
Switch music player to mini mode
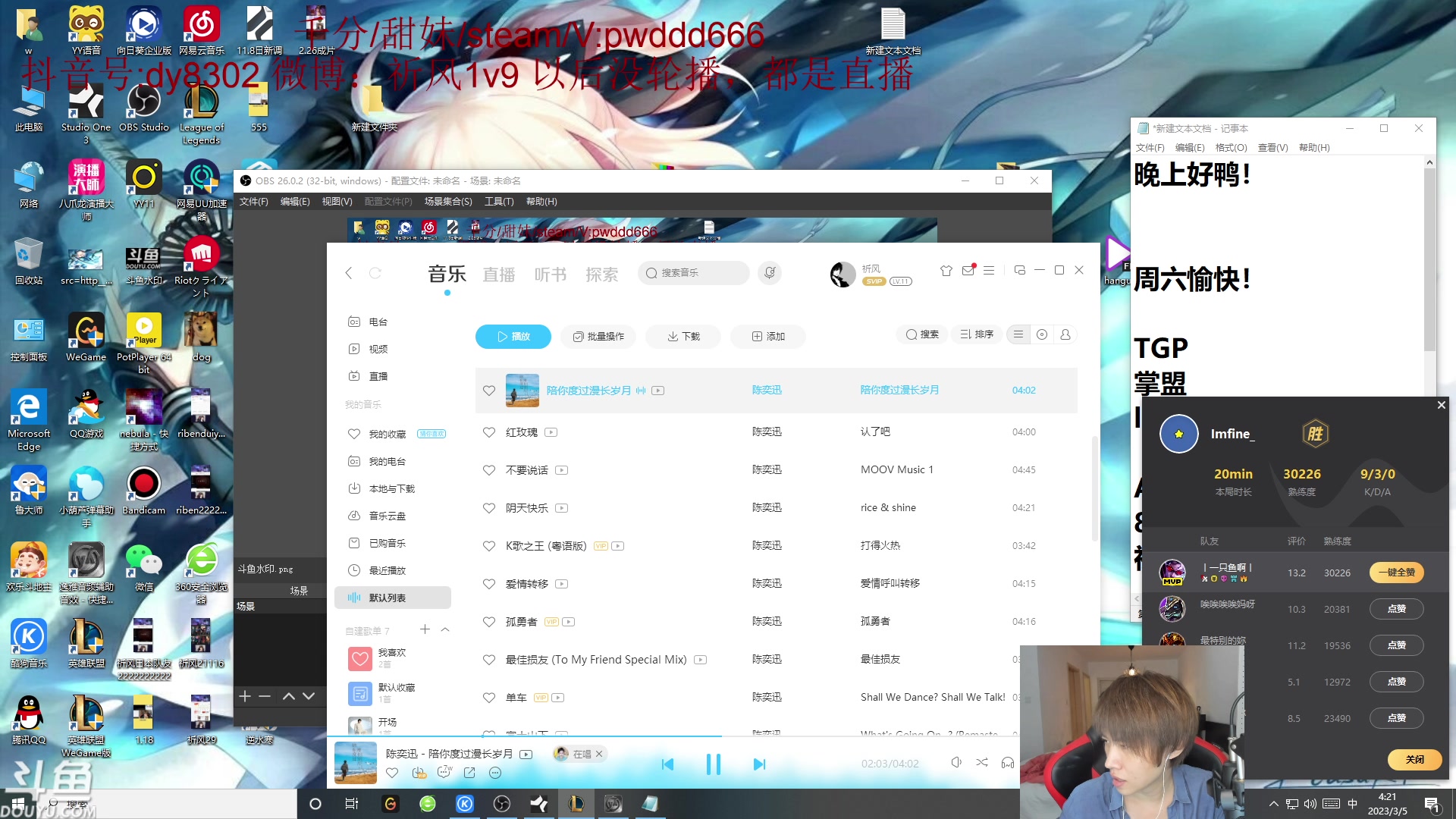[1020, 270]
